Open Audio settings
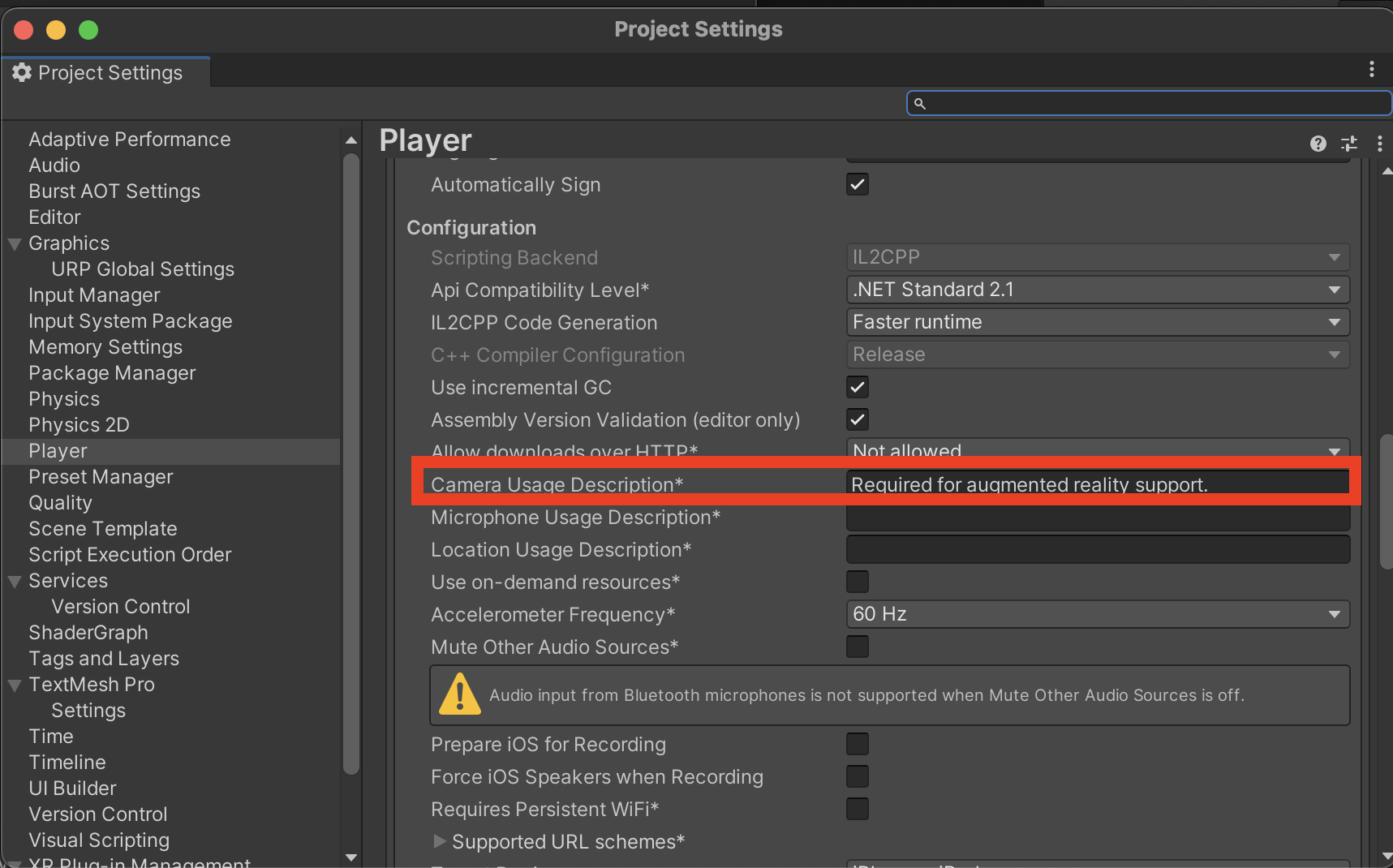Screen dimensions: 1393x868 point(54,165)
